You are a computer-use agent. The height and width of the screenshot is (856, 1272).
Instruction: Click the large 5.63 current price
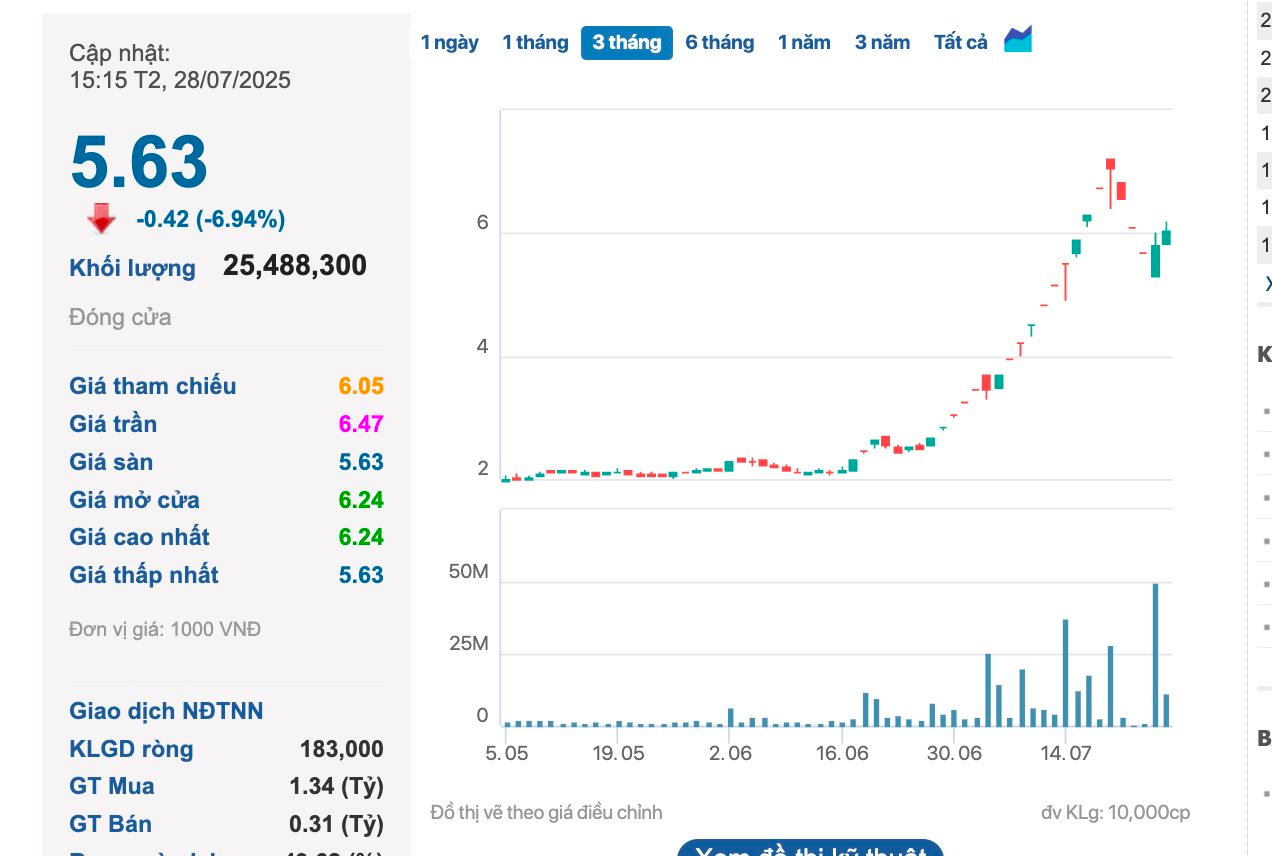tap(139, 162)
